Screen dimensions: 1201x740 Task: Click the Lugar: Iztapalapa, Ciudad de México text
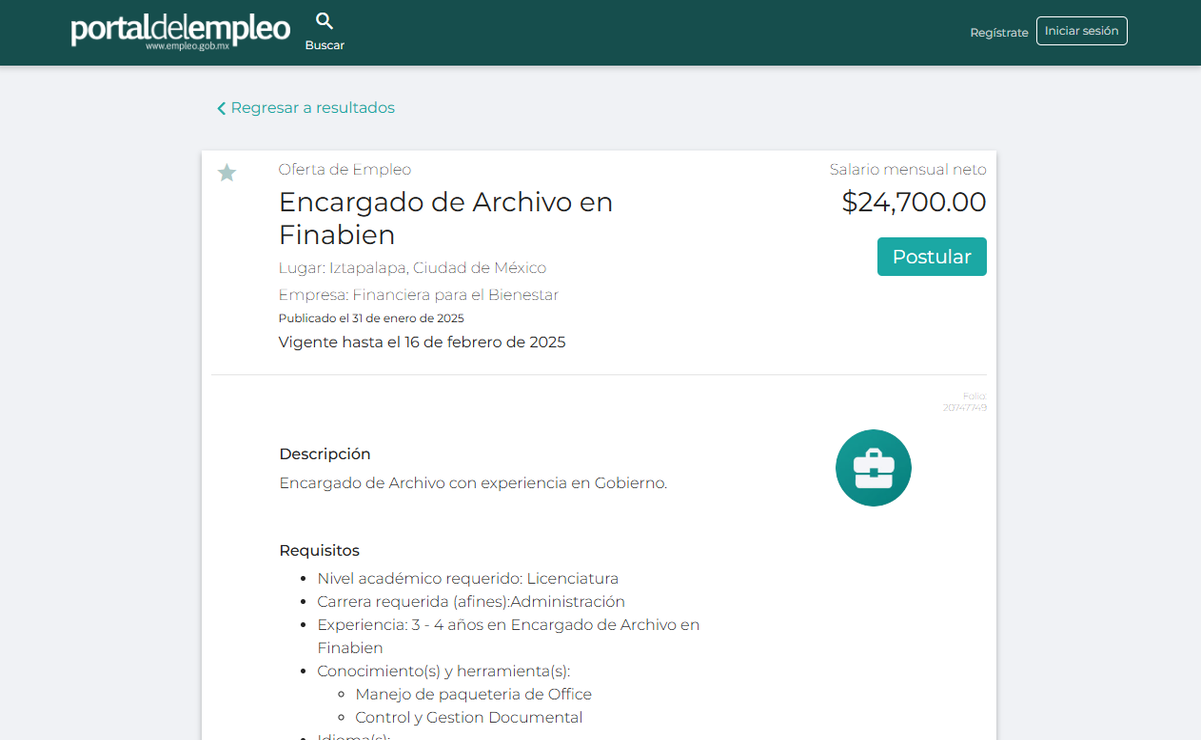412,268
